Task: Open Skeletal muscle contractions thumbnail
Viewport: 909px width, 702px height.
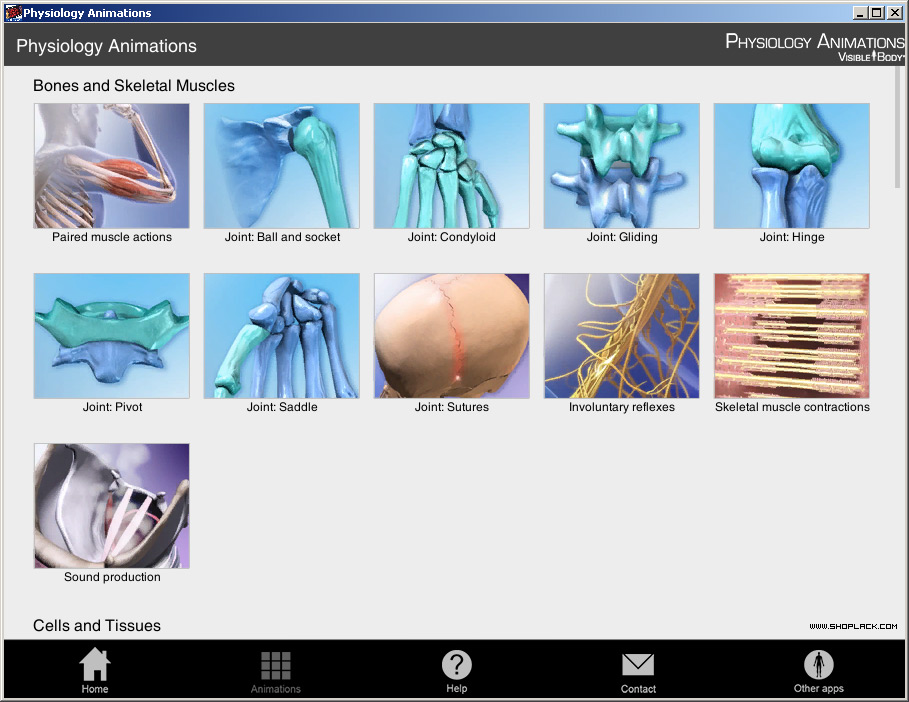Action: click(791, 336)
